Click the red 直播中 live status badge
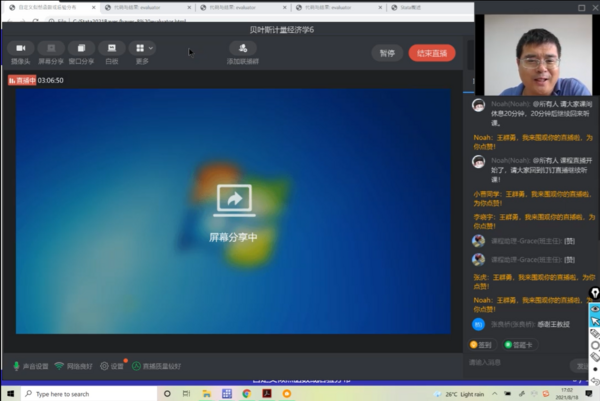 (22, 80)
